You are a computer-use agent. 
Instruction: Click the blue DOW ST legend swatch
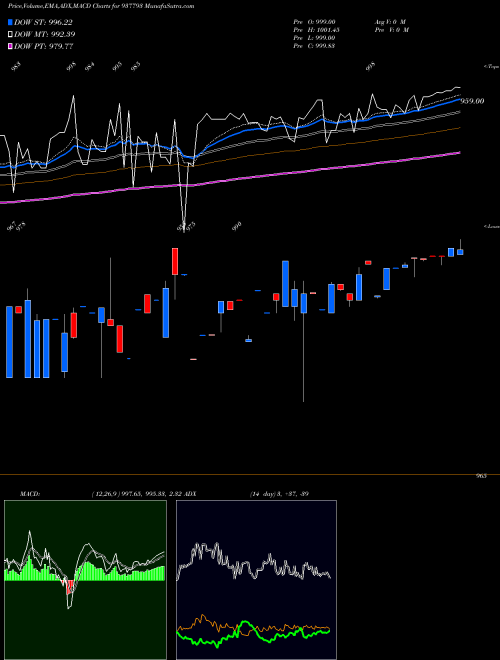tap(10, 22)
